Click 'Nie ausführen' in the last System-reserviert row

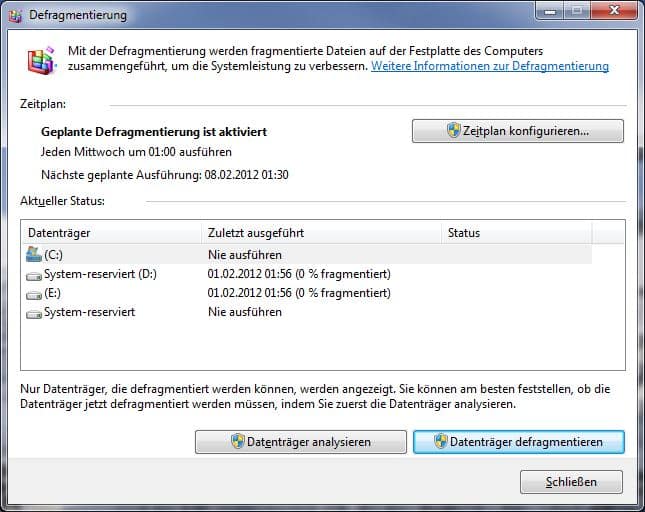point(245,312)
